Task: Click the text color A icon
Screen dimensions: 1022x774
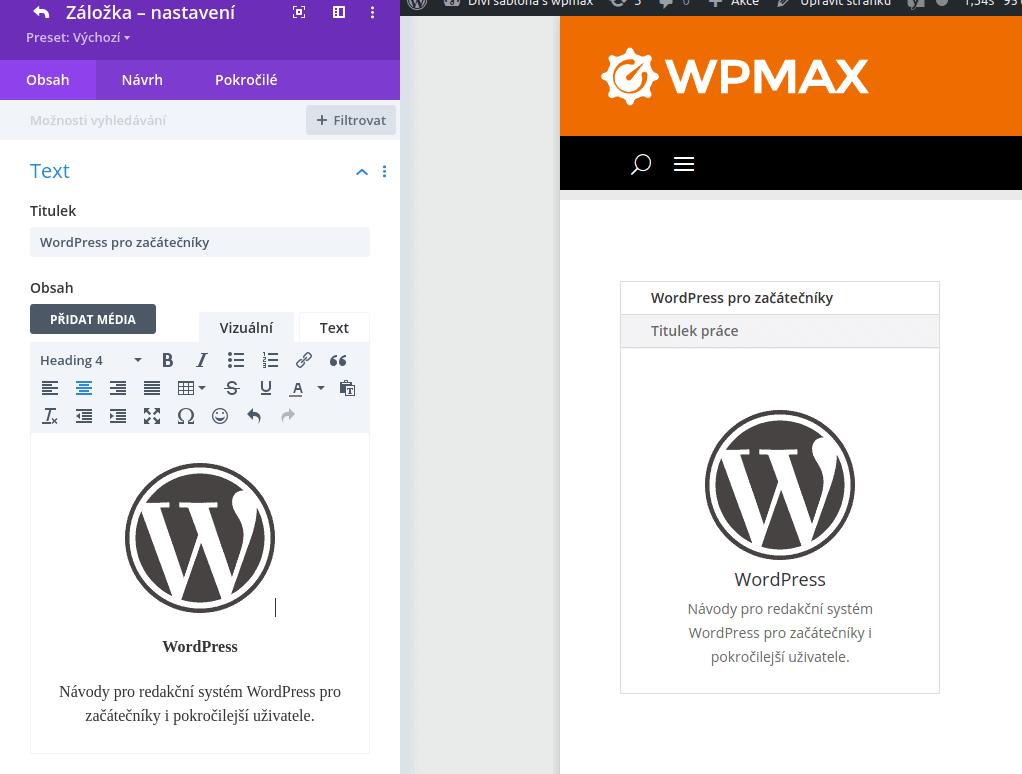Action: click(297, 388)
